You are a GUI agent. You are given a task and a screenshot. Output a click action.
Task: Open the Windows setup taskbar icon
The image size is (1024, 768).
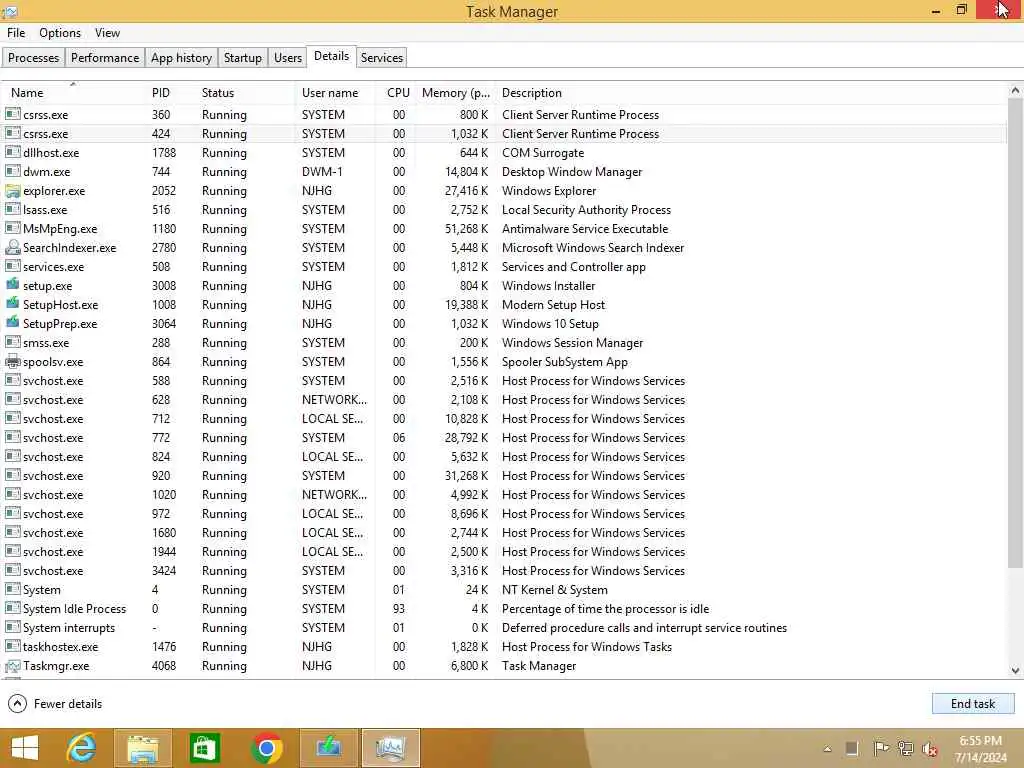click(328, 748)
